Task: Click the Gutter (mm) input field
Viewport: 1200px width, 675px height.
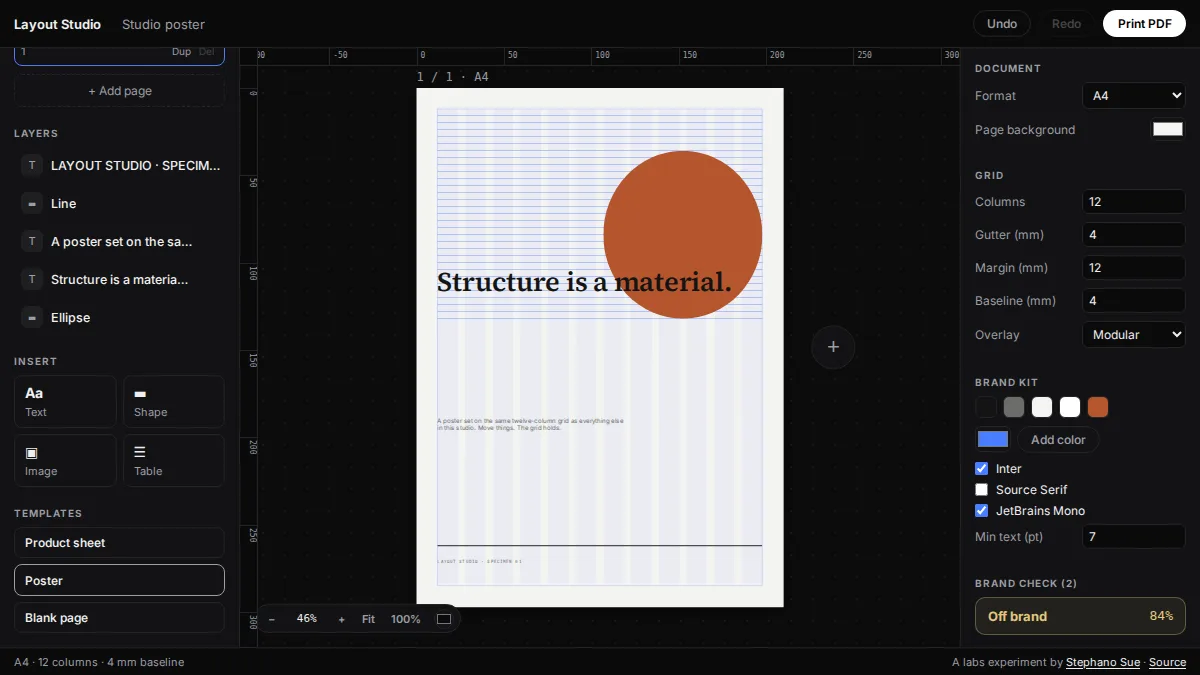Action: click(x=1134, y=235)
